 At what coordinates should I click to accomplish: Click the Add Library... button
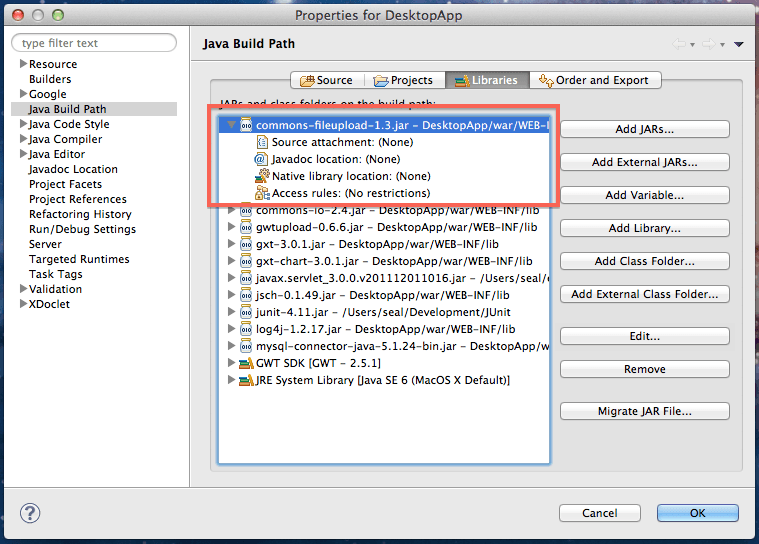click(645, 228)
